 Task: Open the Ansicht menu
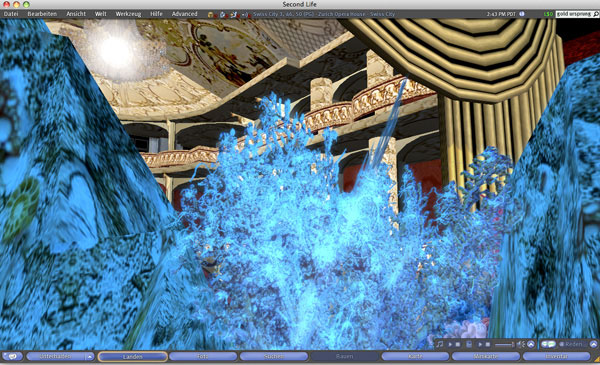(x=76, y=14)
